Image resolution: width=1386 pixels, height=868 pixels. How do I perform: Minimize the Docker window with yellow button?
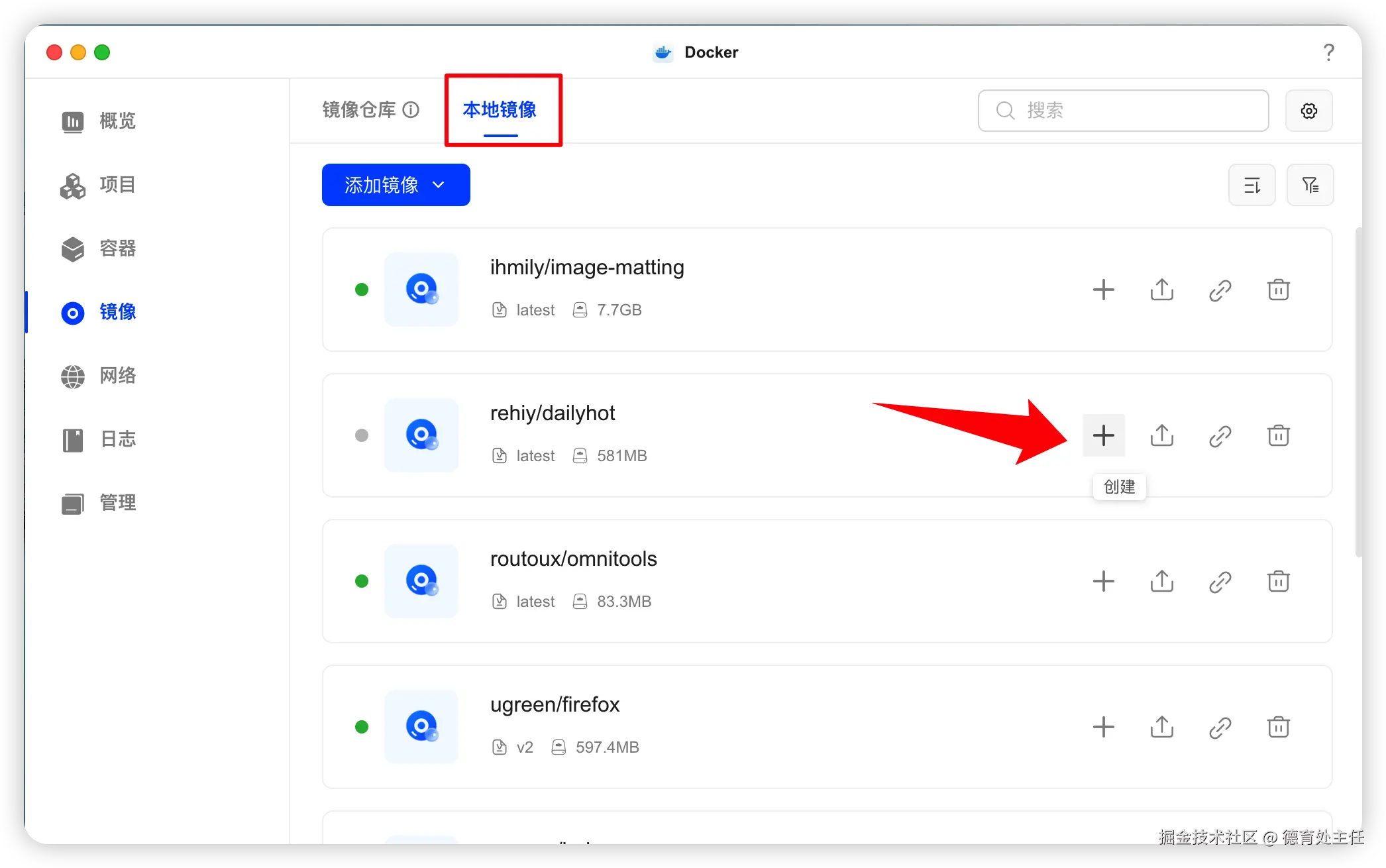point(78,52)
